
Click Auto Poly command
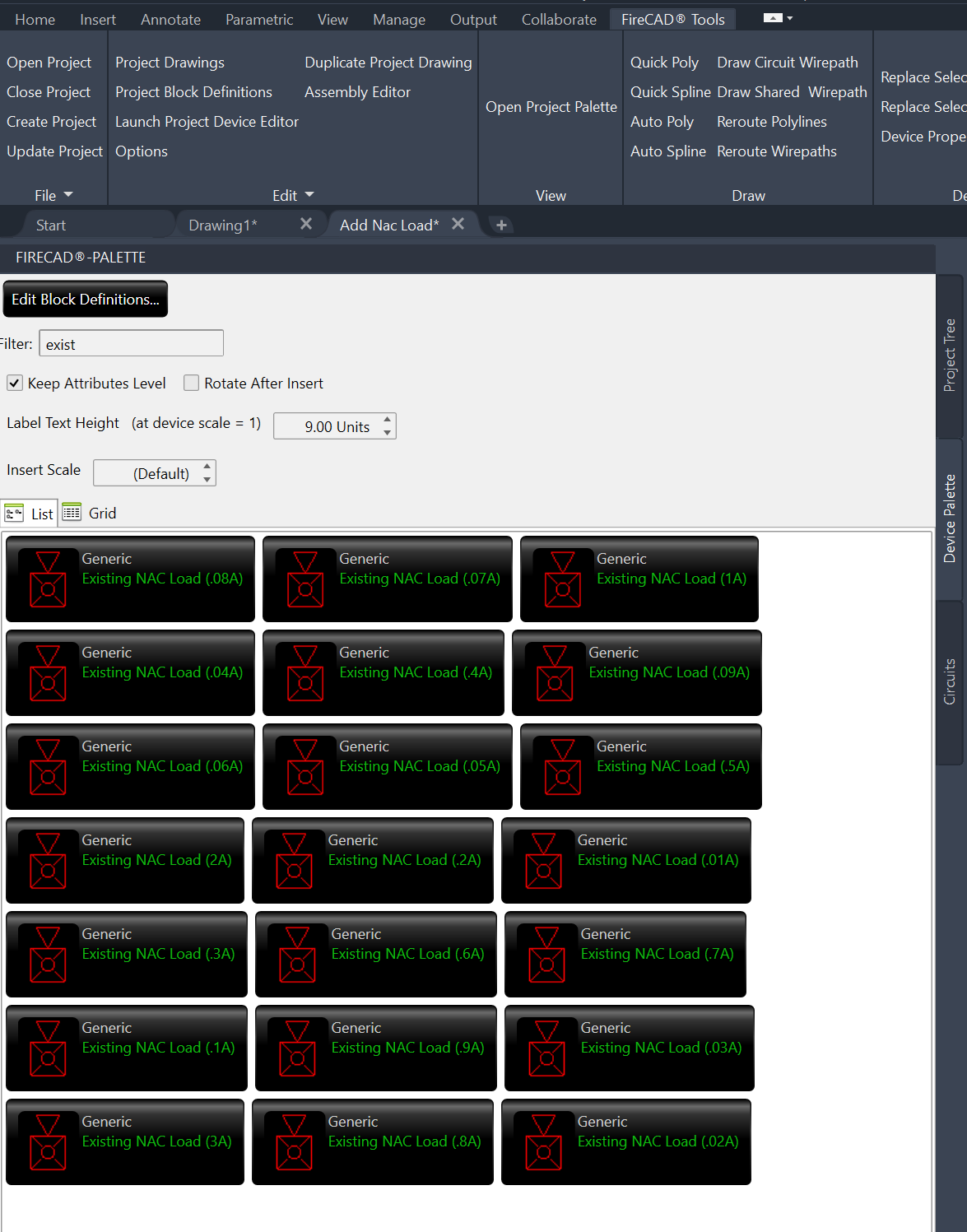pyautogui.click(x=662, y=122)
